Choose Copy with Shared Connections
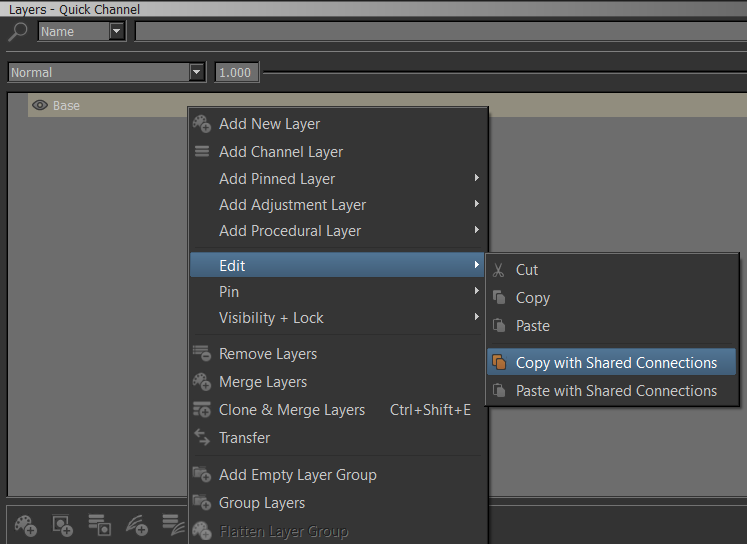 (616, 363)
